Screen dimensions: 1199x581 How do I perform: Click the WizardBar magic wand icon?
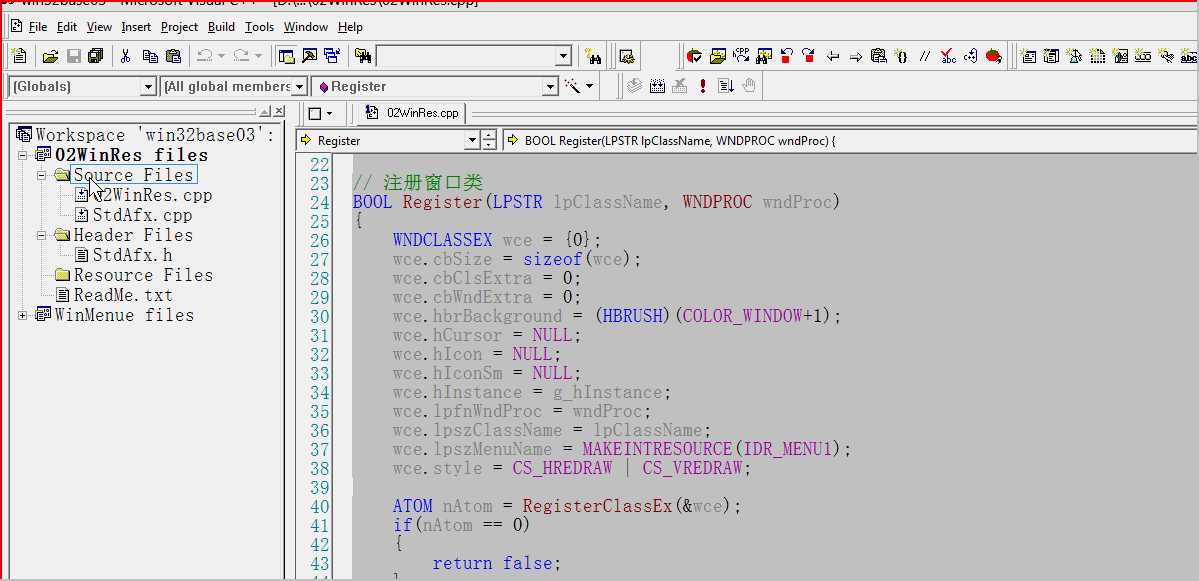click(x=573, y=86)
